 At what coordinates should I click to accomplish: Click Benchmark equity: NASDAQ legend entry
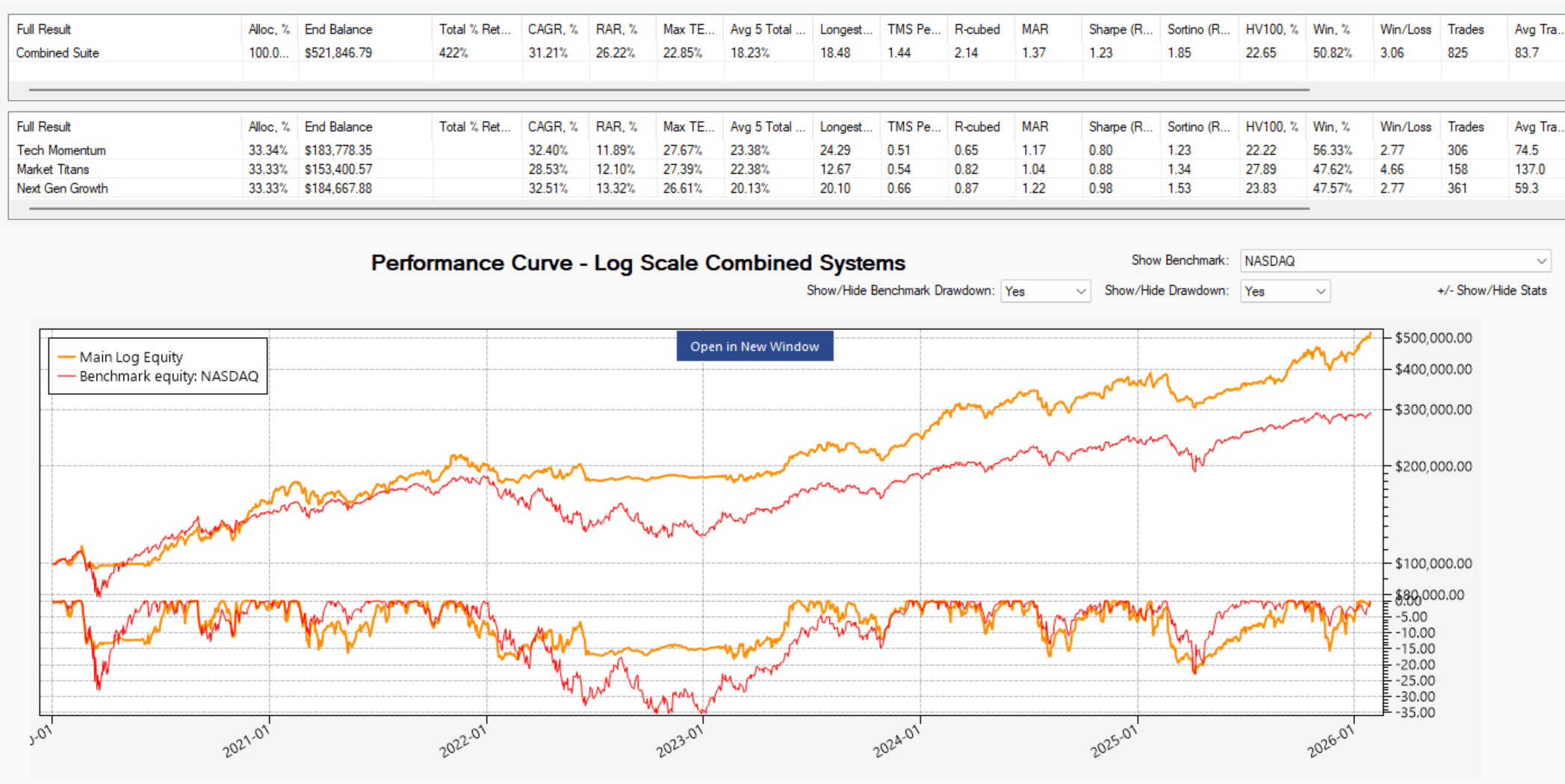(x=168, y=376)
